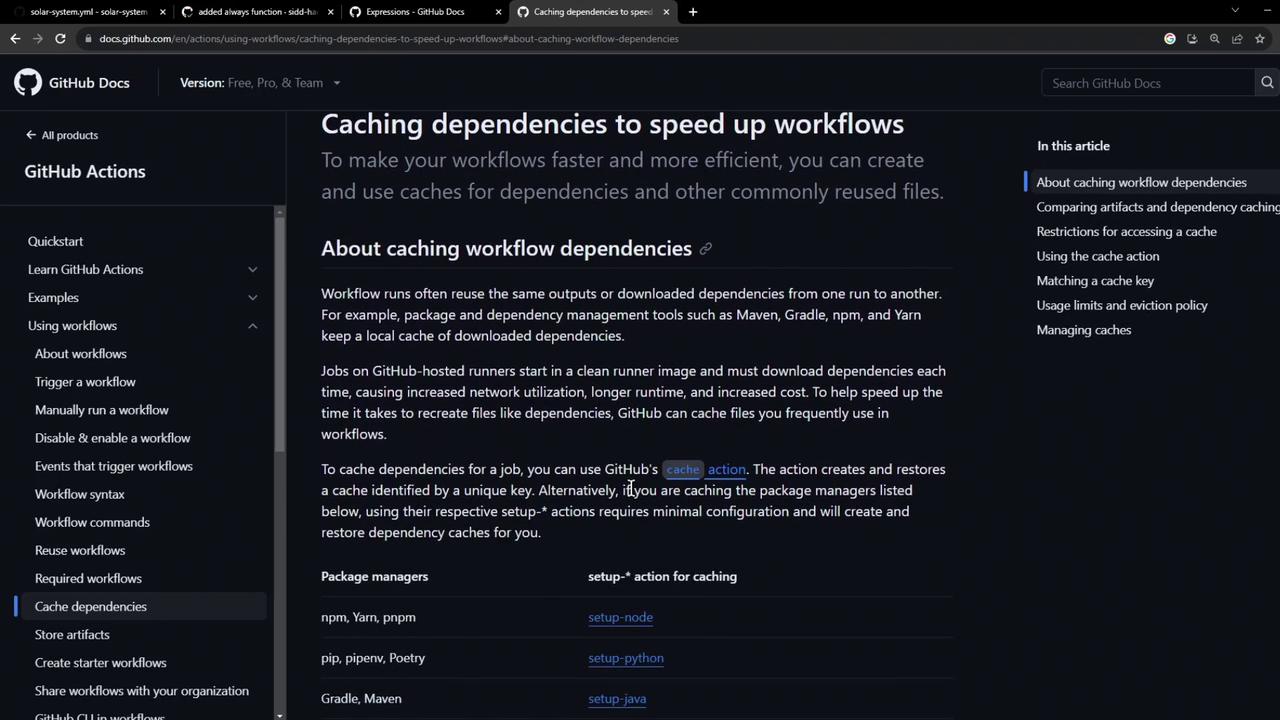
Task: Open Store artifacts page
Action: tap(72, 634)
